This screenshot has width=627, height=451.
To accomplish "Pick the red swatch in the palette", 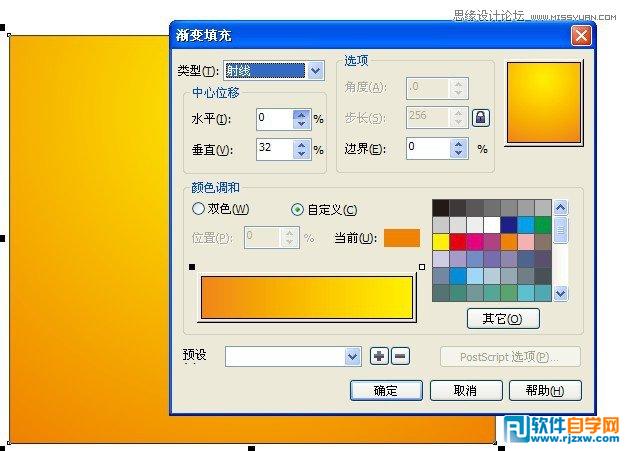I will point(458,242).
